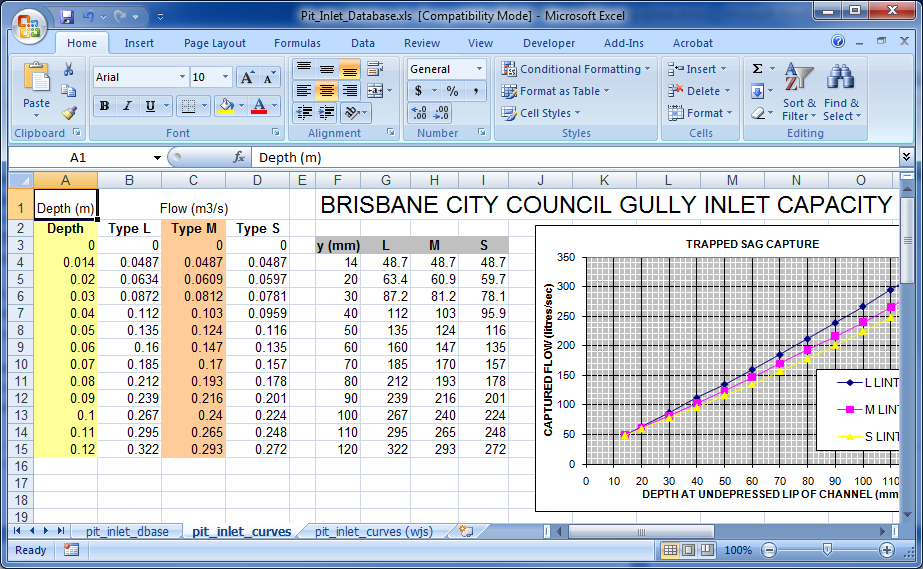Zoom in with plus button

coord(887,550)
